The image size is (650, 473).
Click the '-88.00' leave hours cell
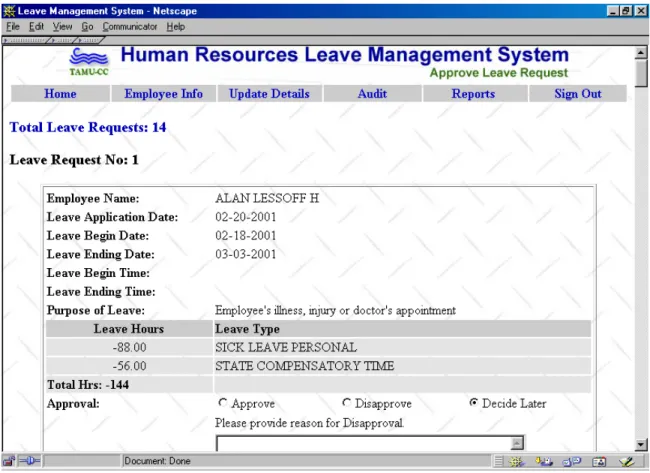click(129, 347)
